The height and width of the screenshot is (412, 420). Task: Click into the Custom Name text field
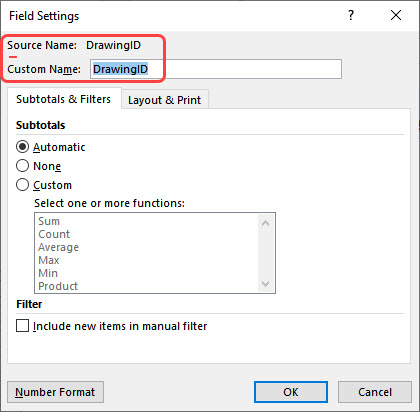pyautogui.click(x=216, y=69)
